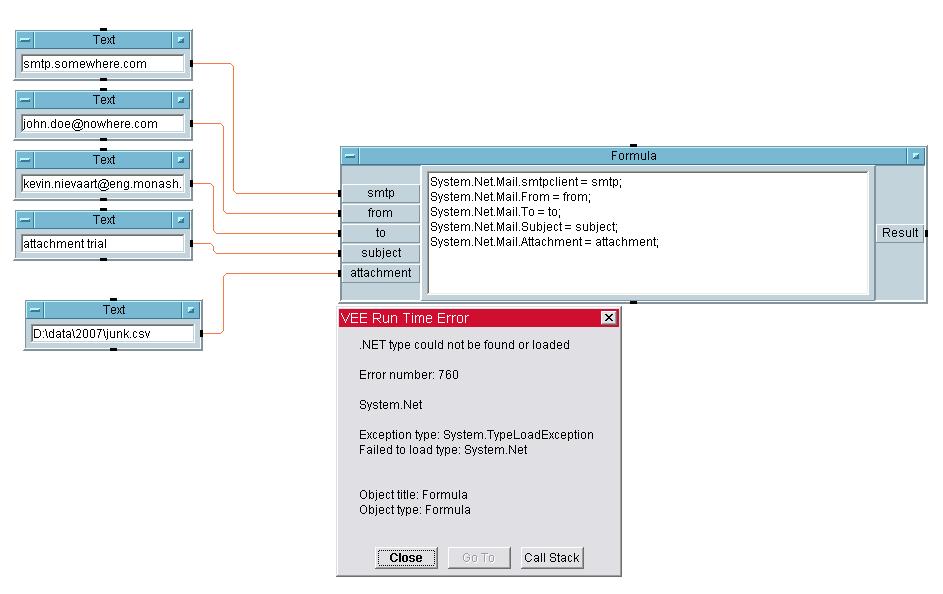
Task: Select the attachment input terminal
Action: [x=380, y=273]
